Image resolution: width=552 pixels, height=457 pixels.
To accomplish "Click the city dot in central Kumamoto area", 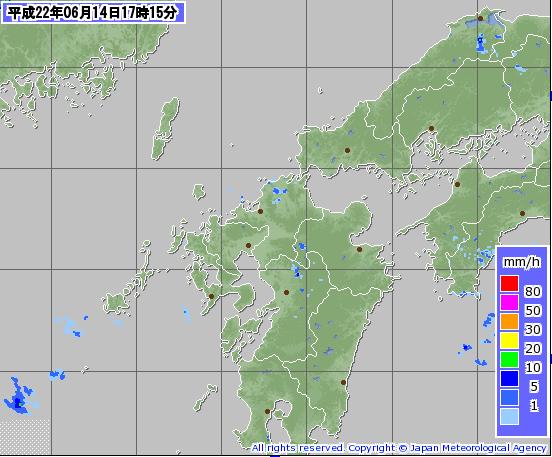I will [286, 292].
